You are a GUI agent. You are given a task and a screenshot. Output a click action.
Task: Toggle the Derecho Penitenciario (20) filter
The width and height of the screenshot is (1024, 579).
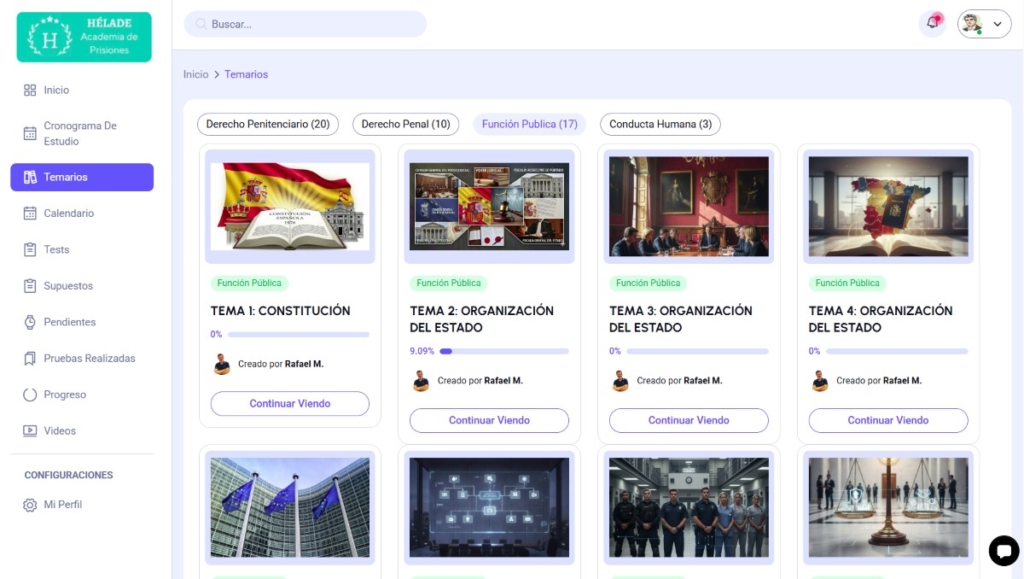coord(268,124)
